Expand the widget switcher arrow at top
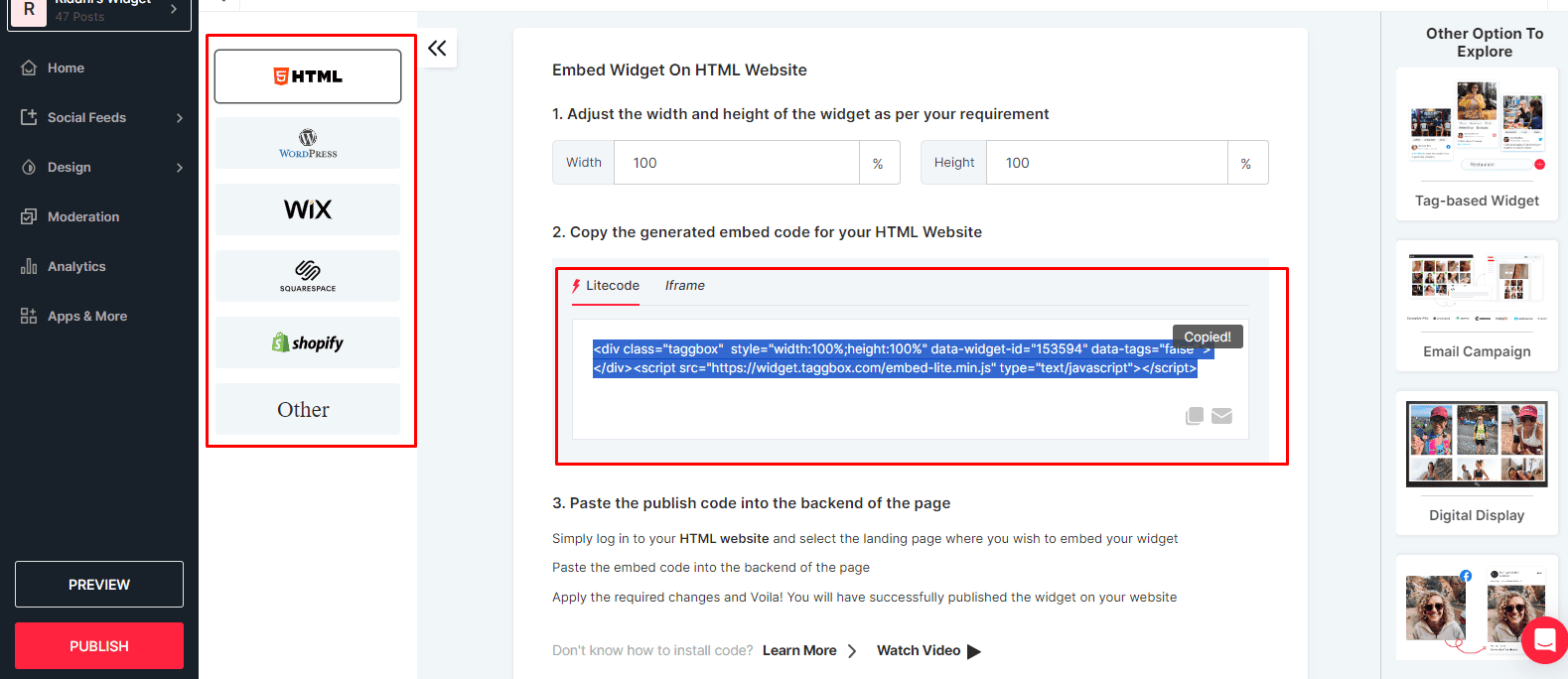Screen dimensions: 1568x679 pyautogui.click(x=174, y=9)
